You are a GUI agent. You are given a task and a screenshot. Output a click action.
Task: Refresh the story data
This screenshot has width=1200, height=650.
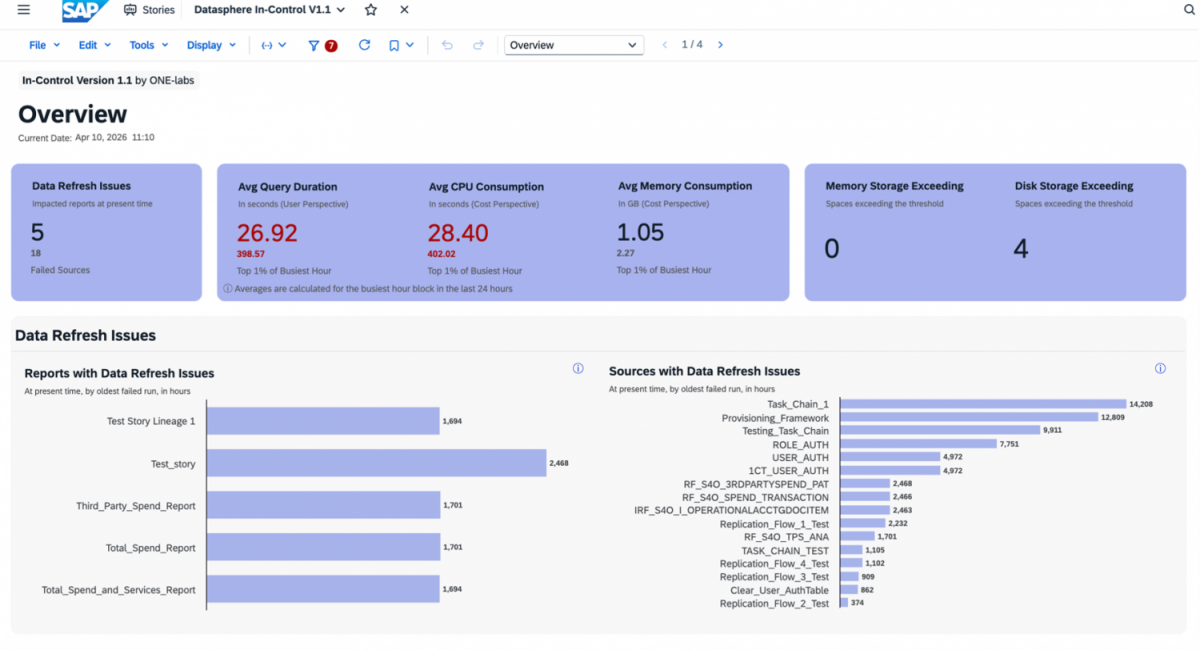click(x=364, y=45)
